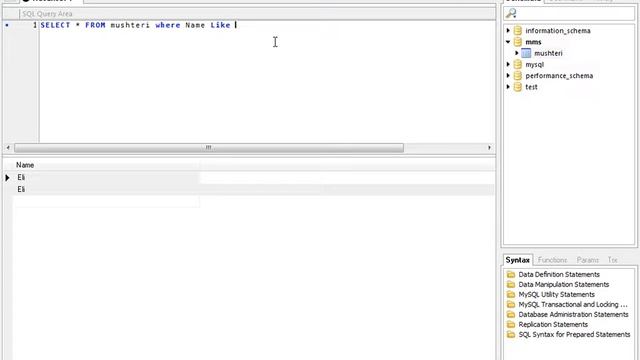Click the horizontal scrollbar thumb of query area

coord(209,148)
